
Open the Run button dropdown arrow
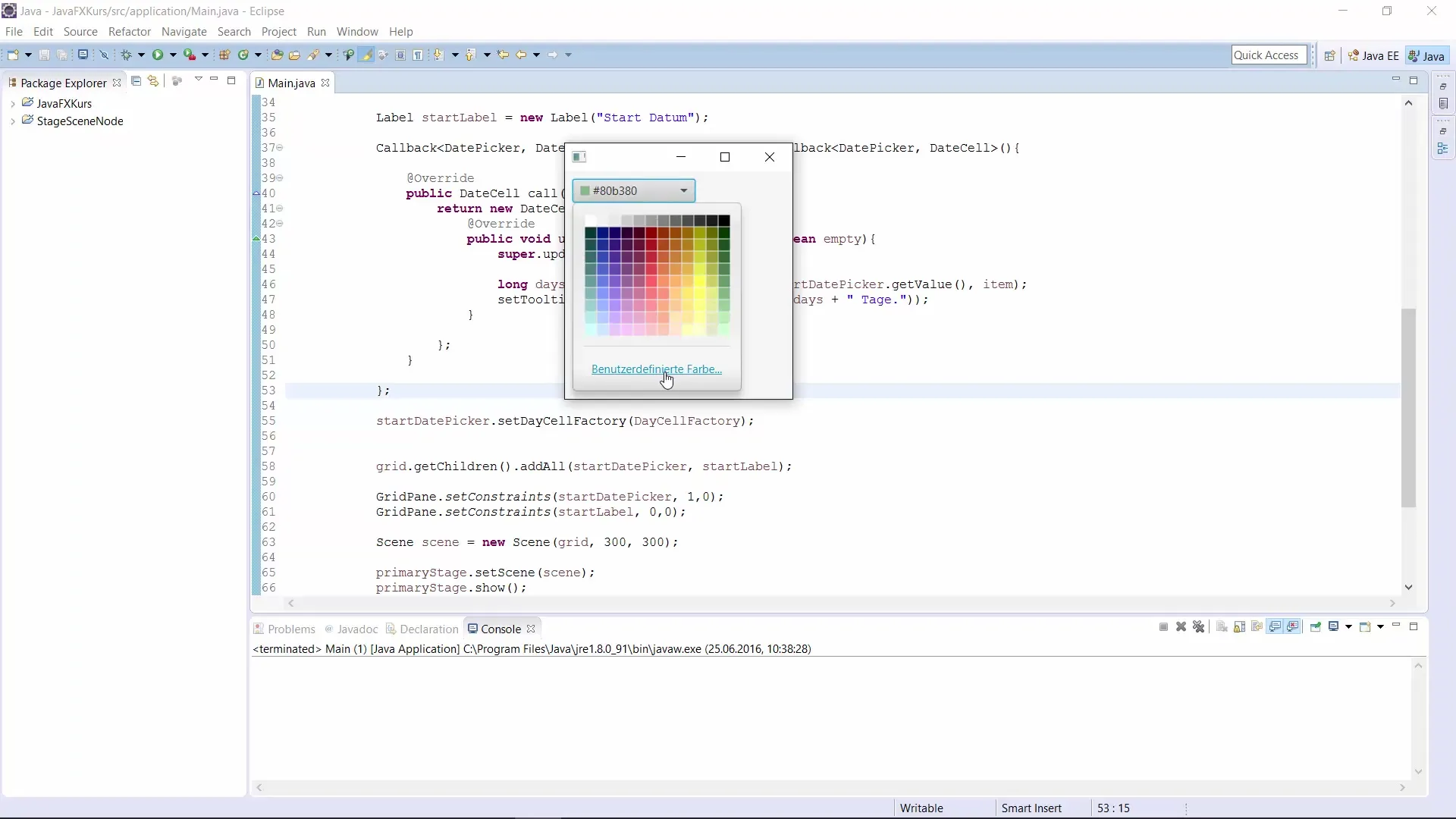(x=173, y=55)
